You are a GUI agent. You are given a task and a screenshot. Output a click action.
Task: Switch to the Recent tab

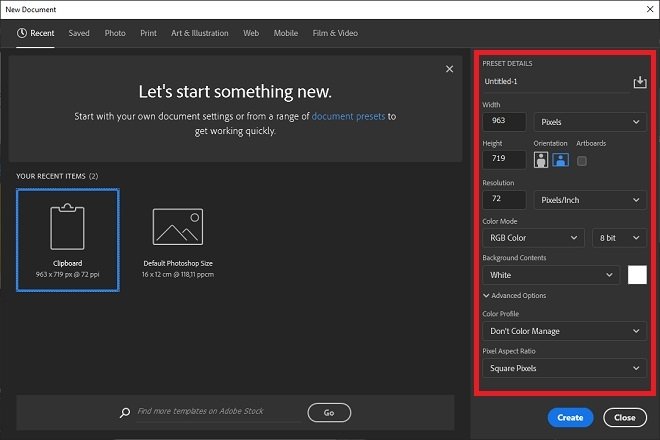point(35,33)
